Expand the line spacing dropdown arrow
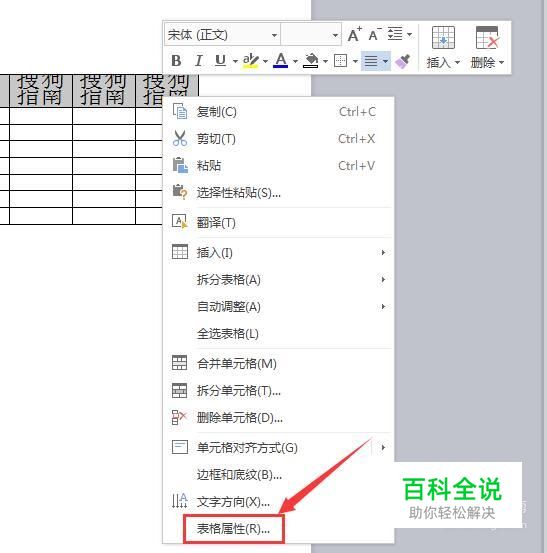The image size is (547, 553). [409, 35]
